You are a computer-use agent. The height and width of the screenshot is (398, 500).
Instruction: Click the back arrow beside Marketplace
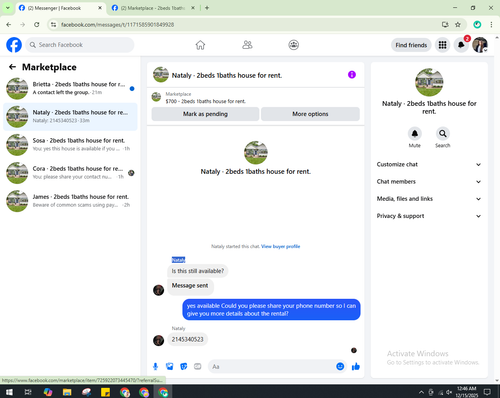click(x=12, y=67)
